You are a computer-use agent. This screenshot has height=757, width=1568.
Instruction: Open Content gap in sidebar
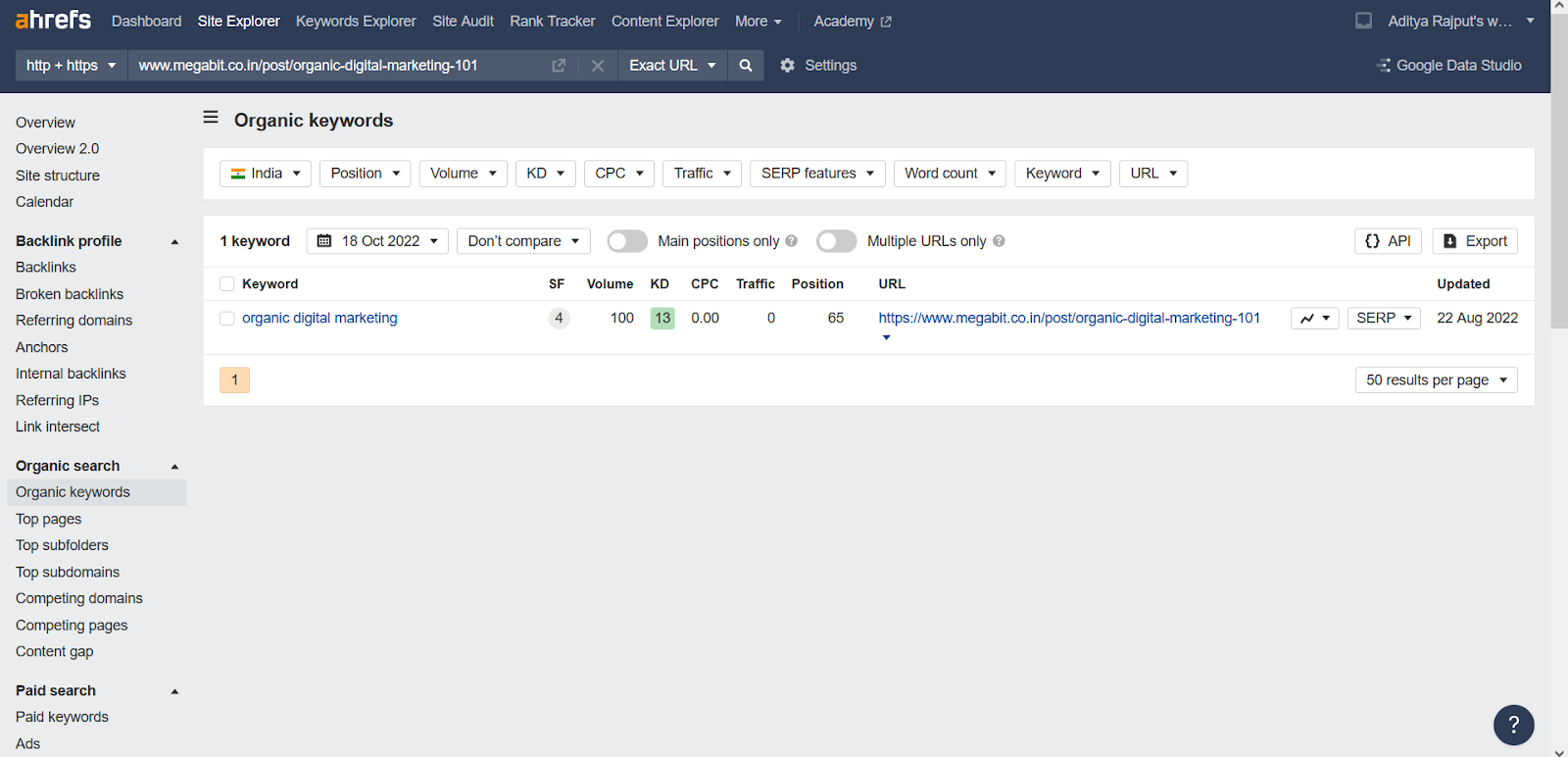pos(55,652)
